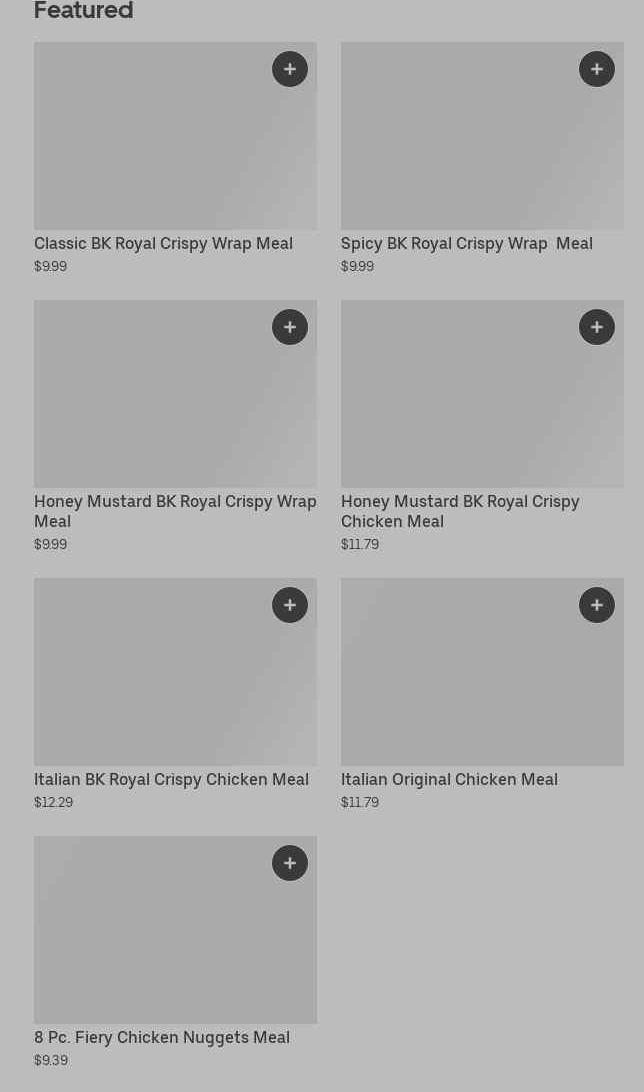644x1092 pixels.
Task: Open 8 Pc. Fiery Chicken Nuggets image
Action: [175, 930]
